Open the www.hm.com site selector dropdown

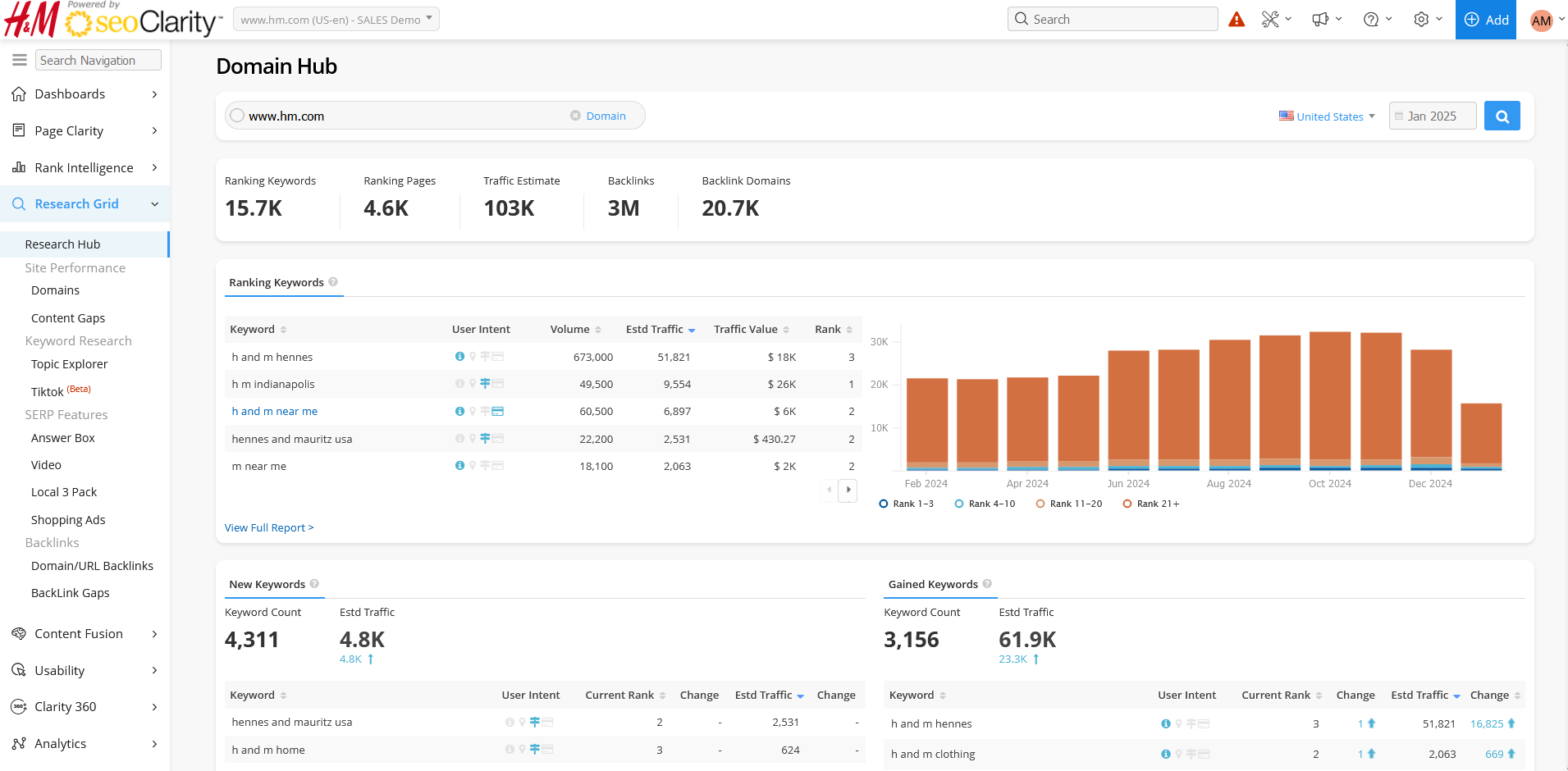click(x=336, y=20)
